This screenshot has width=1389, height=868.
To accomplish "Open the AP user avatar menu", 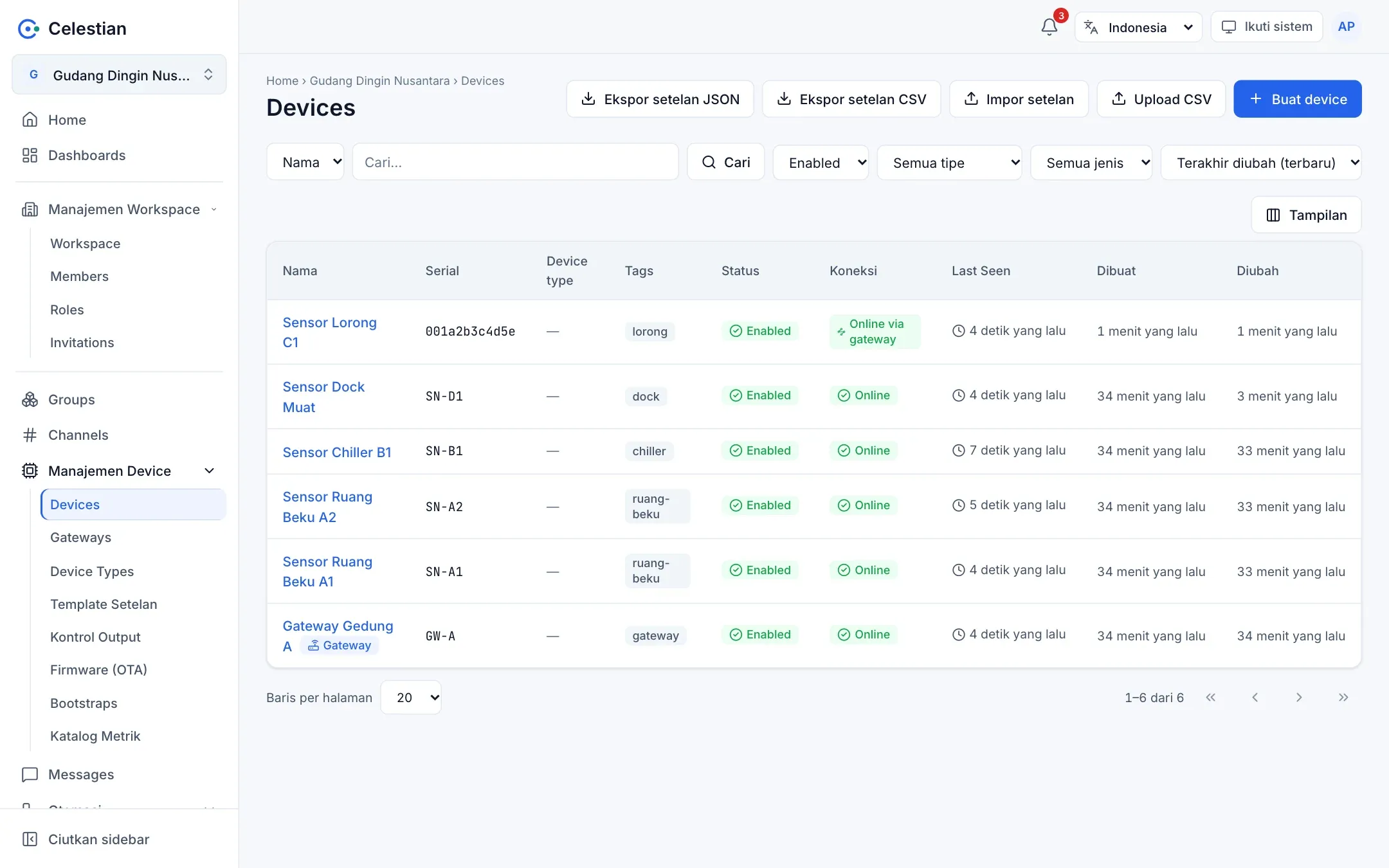I will pyautogui.click(x=1346, y=27).
